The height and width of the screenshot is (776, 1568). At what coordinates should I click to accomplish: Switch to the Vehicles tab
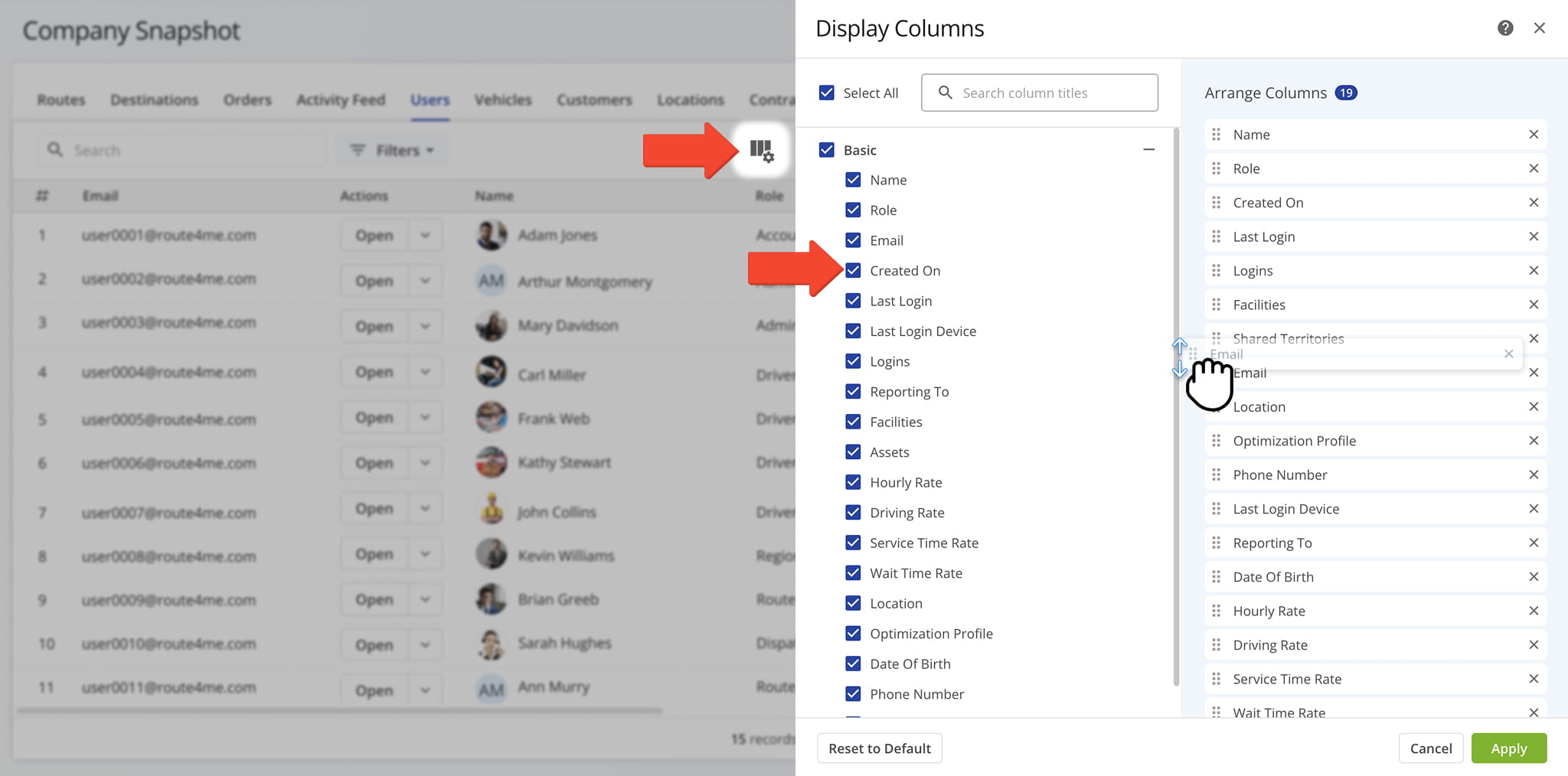click(502, 100)
